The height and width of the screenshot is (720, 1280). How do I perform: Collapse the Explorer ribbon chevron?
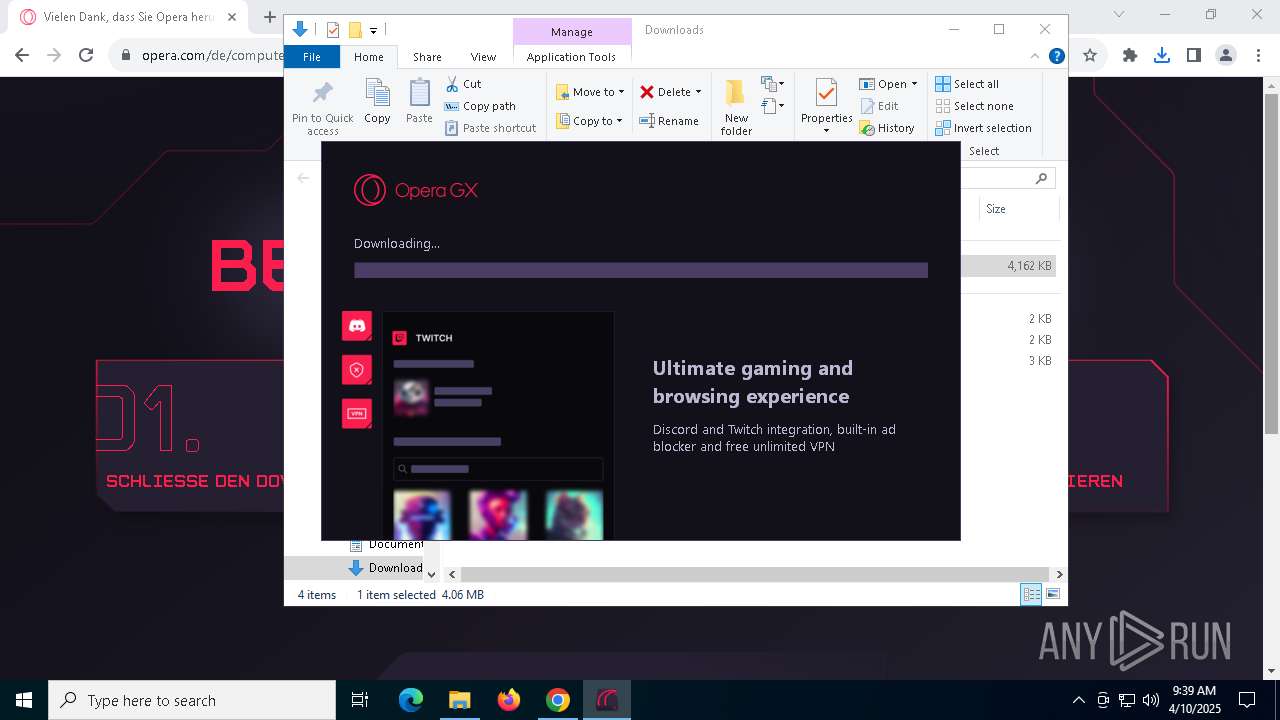tap(1035, 57)
